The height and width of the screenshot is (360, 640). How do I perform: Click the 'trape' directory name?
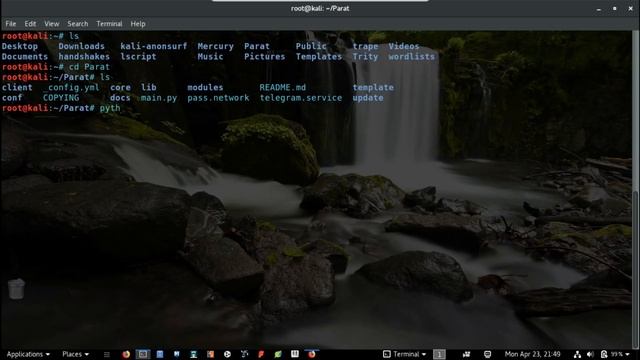click(365, 46)
